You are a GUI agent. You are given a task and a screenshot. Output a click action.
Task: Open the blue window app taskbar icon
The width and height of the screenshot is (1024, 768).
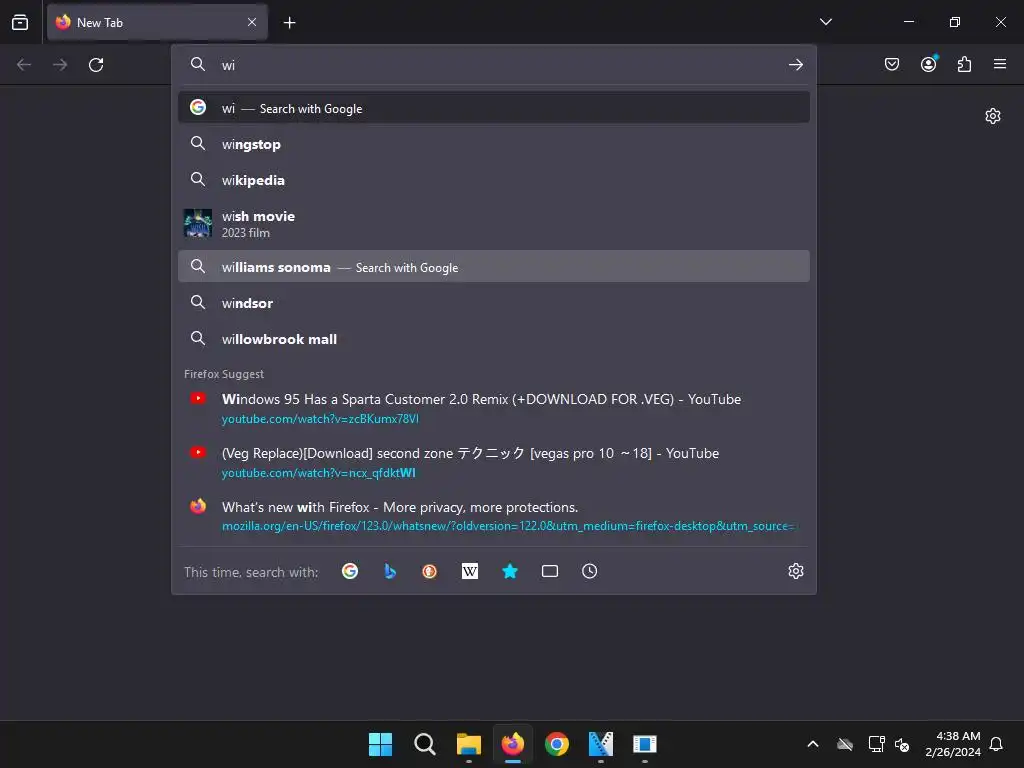pos(645,744)
